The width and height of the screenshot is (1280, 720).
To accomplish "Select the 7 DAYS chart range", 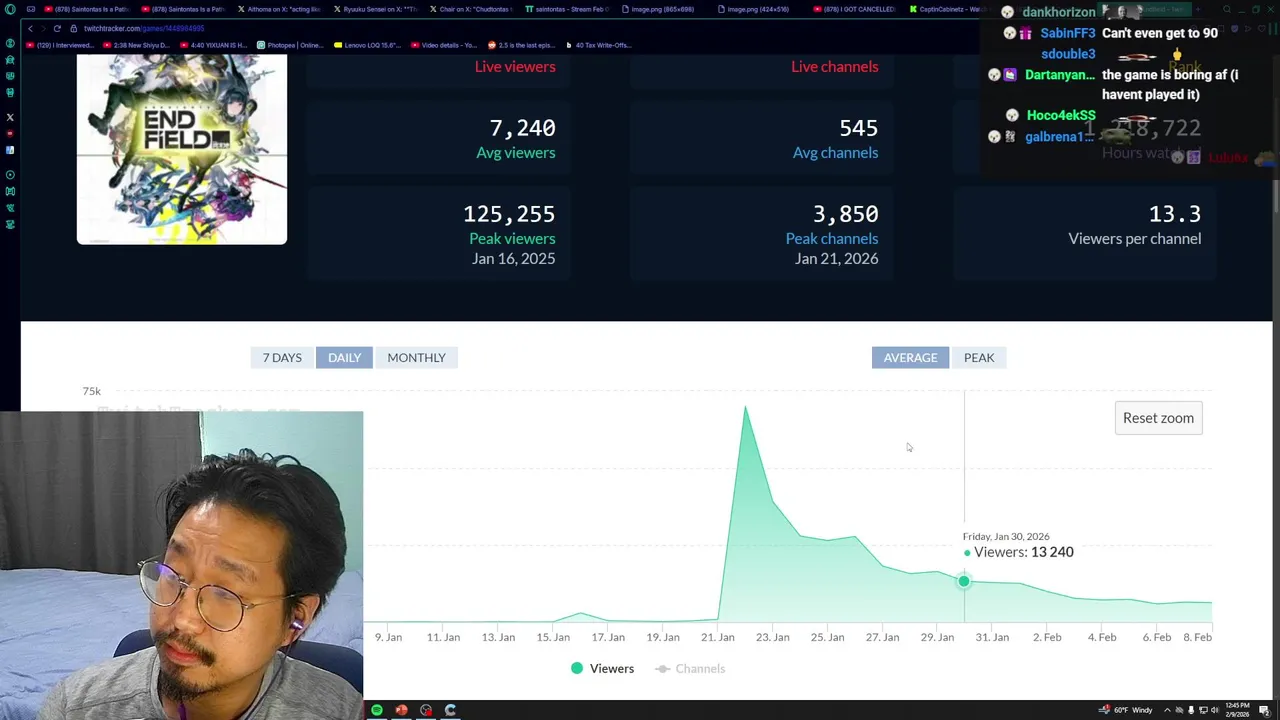I will tap(282, 357).
